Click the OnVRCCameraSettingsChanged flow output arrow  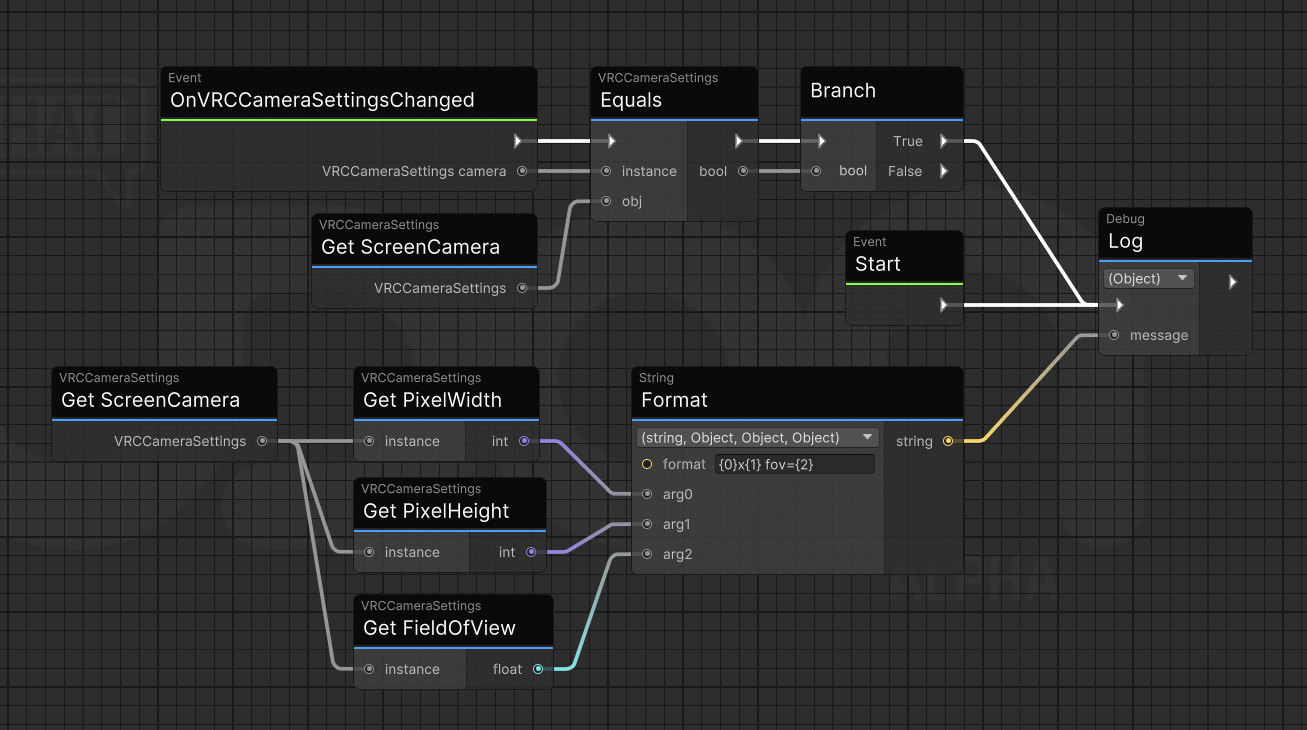(518, 141)
